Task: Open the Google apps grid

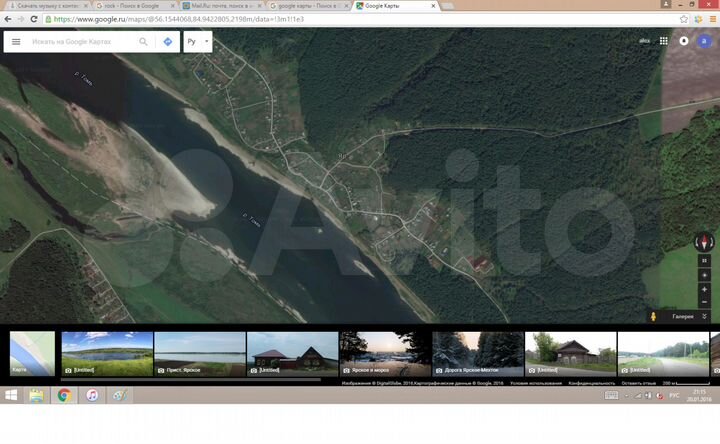Action: (663, 41)
